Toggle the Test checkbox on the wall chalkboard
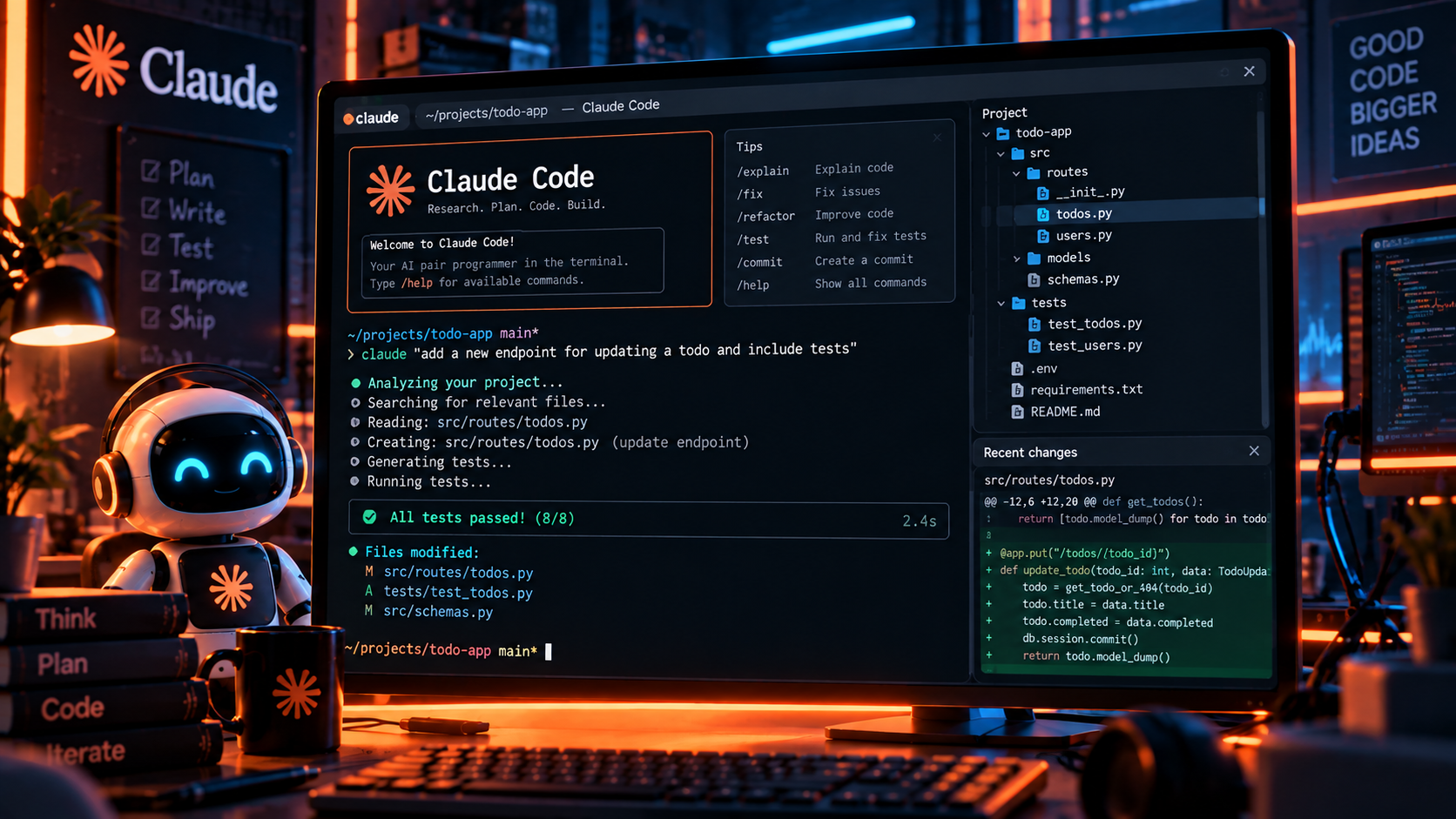1456x819 pixels. click(x=151, y=245)
